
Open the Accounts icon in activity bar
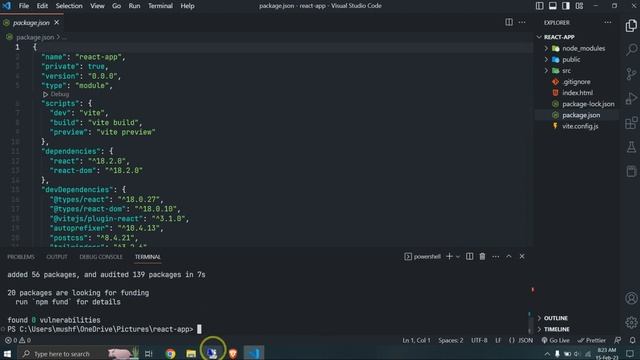[x=631, y=298]
